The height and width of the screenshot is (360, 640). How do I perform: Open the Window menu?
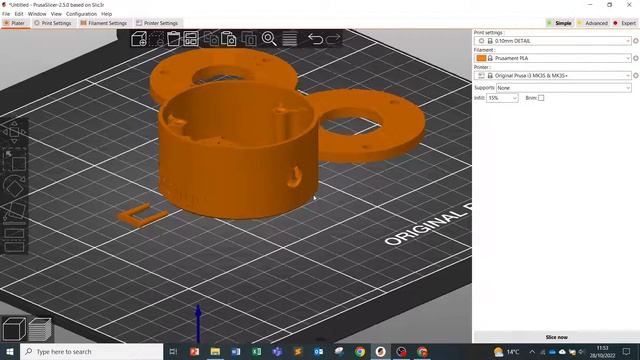[37, 14]
